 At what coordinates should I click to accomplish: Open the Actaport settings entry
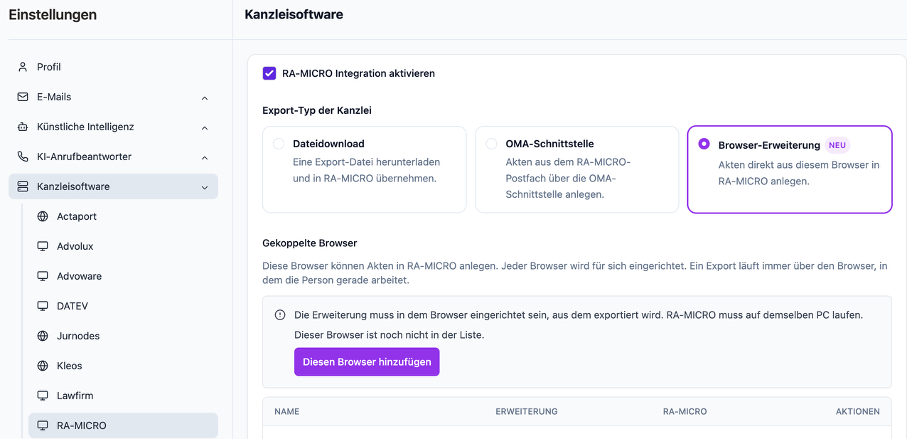coord(123,217)
